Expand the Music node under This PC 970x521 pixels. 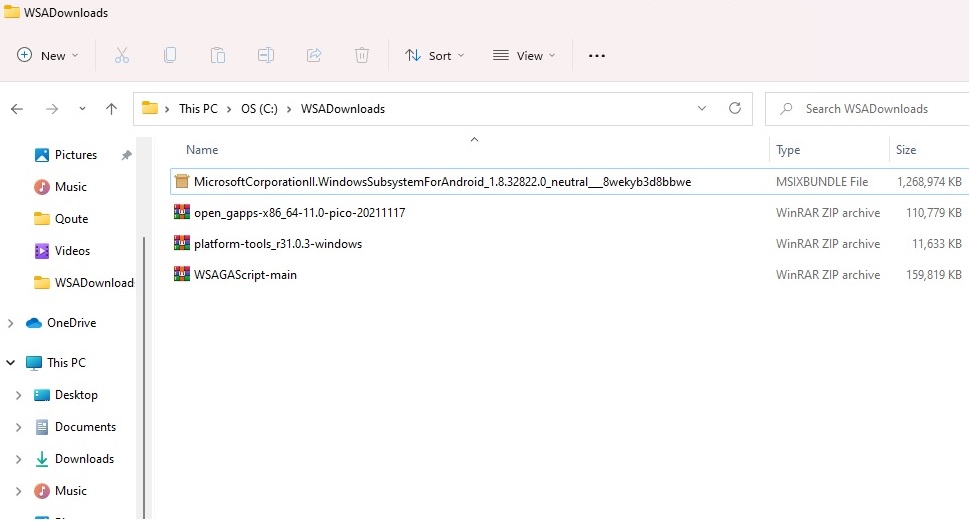tap(19, 491)
